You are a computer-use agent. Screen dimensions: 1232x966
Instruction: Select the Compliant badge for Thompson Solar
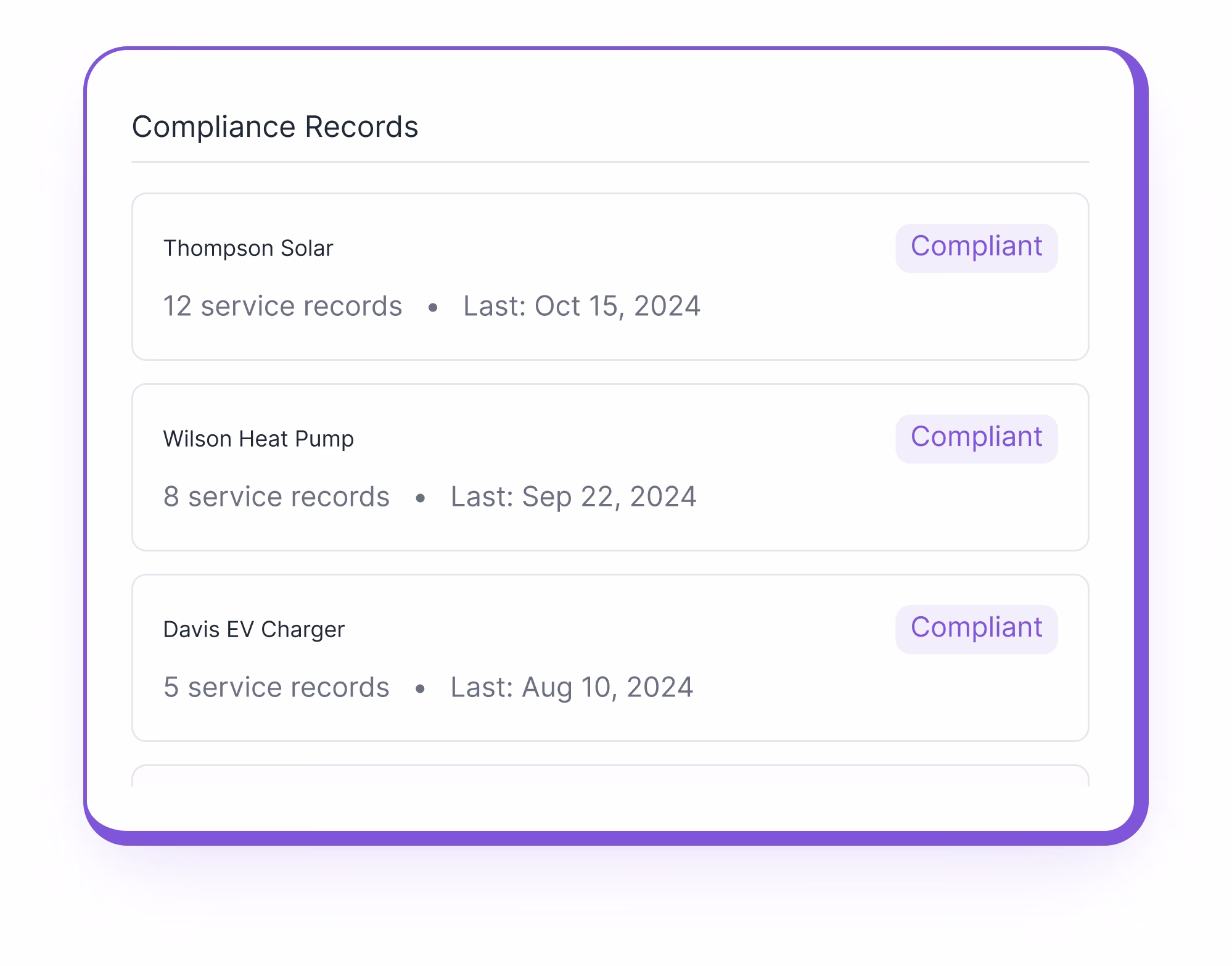coord(976,247)
